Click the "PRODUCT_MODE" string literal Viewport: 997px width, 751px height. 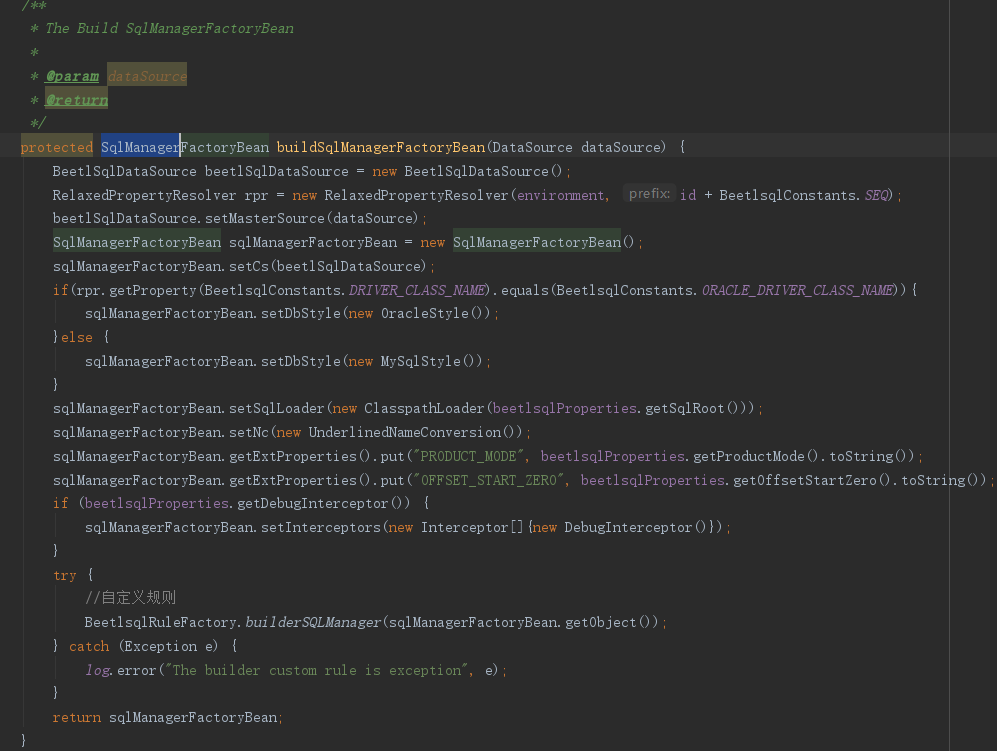click(x=469, y=456)
